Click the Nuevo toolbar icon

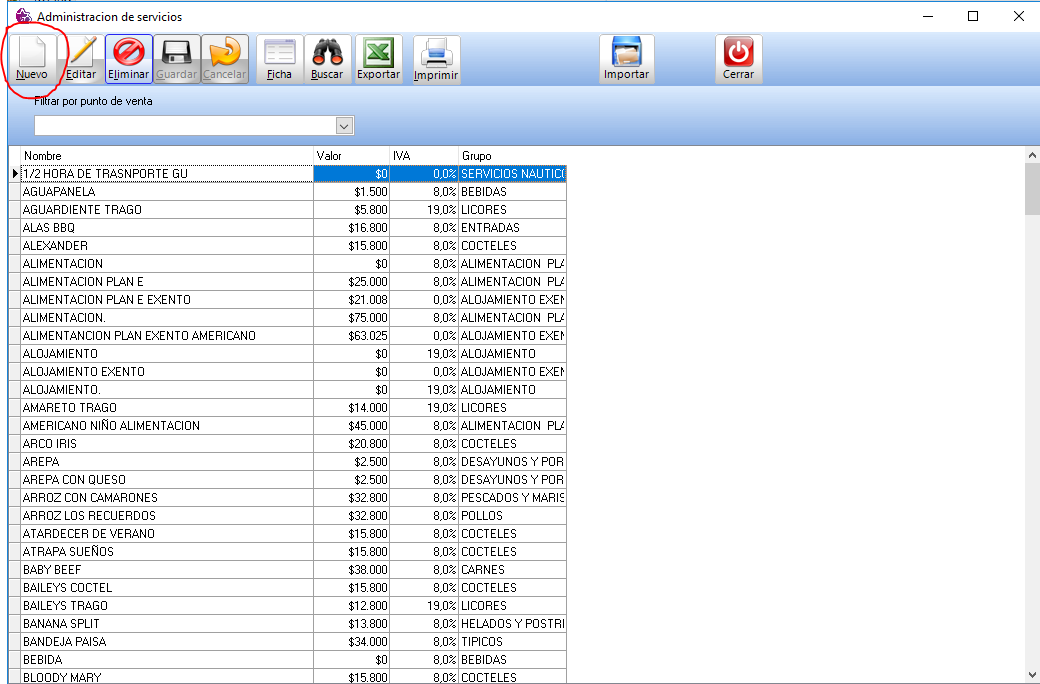(32, 59)
